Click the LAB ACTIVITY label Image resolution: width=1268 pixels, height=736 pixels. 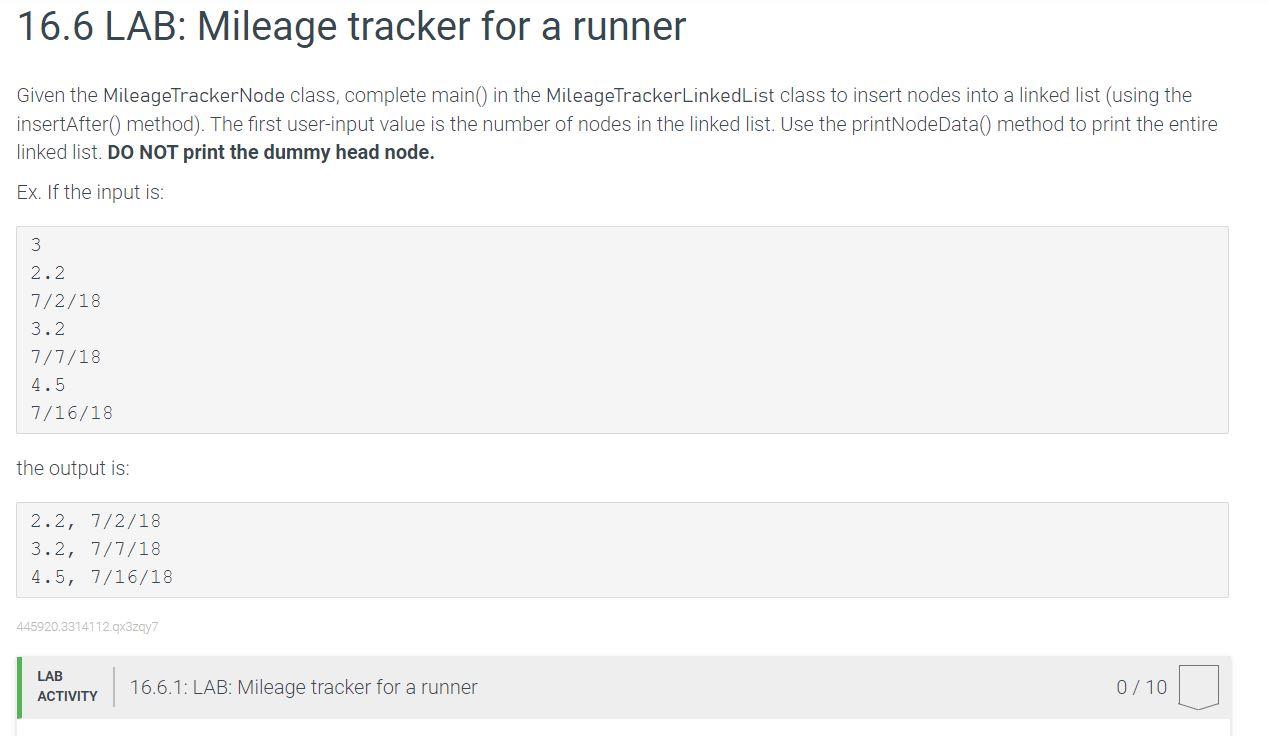[64, 687]
